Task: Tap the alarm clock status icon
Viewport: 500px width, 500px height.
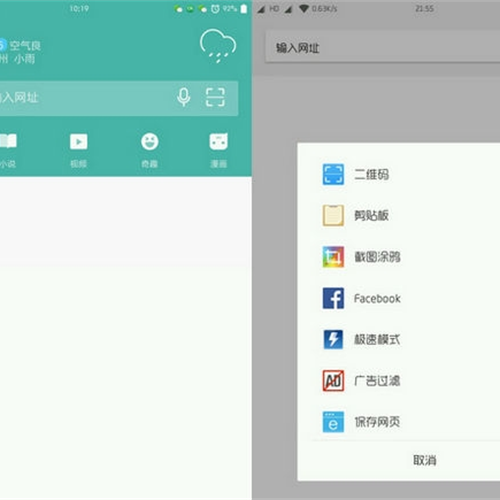Action: [x=215, y=9]
